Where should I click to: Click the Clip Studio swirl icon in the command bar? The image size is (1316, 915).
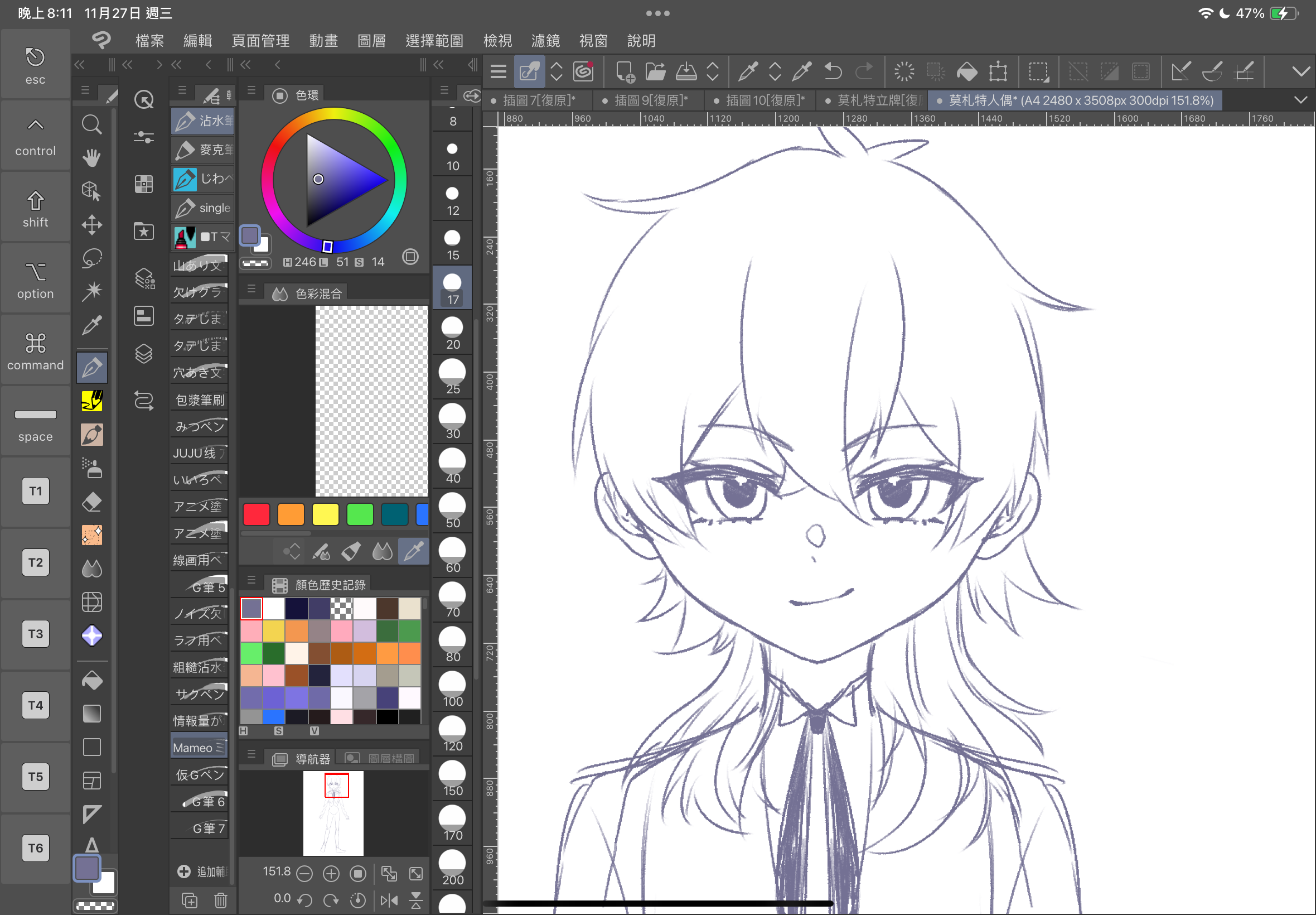tap(584, 71)
